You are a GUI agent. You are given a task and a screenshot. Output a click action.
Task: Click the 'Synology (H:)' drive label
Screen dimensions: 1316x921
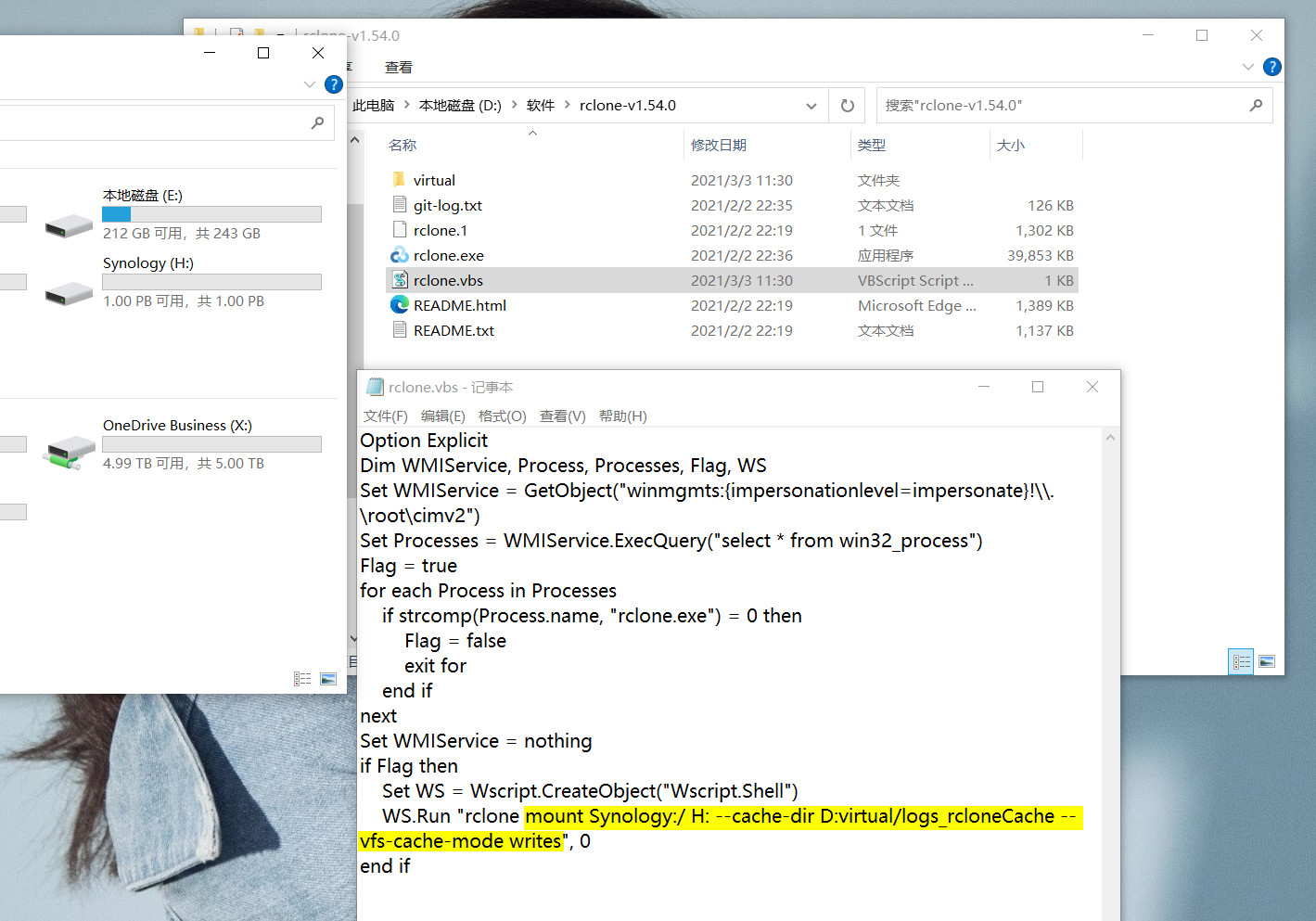[148, 263]
